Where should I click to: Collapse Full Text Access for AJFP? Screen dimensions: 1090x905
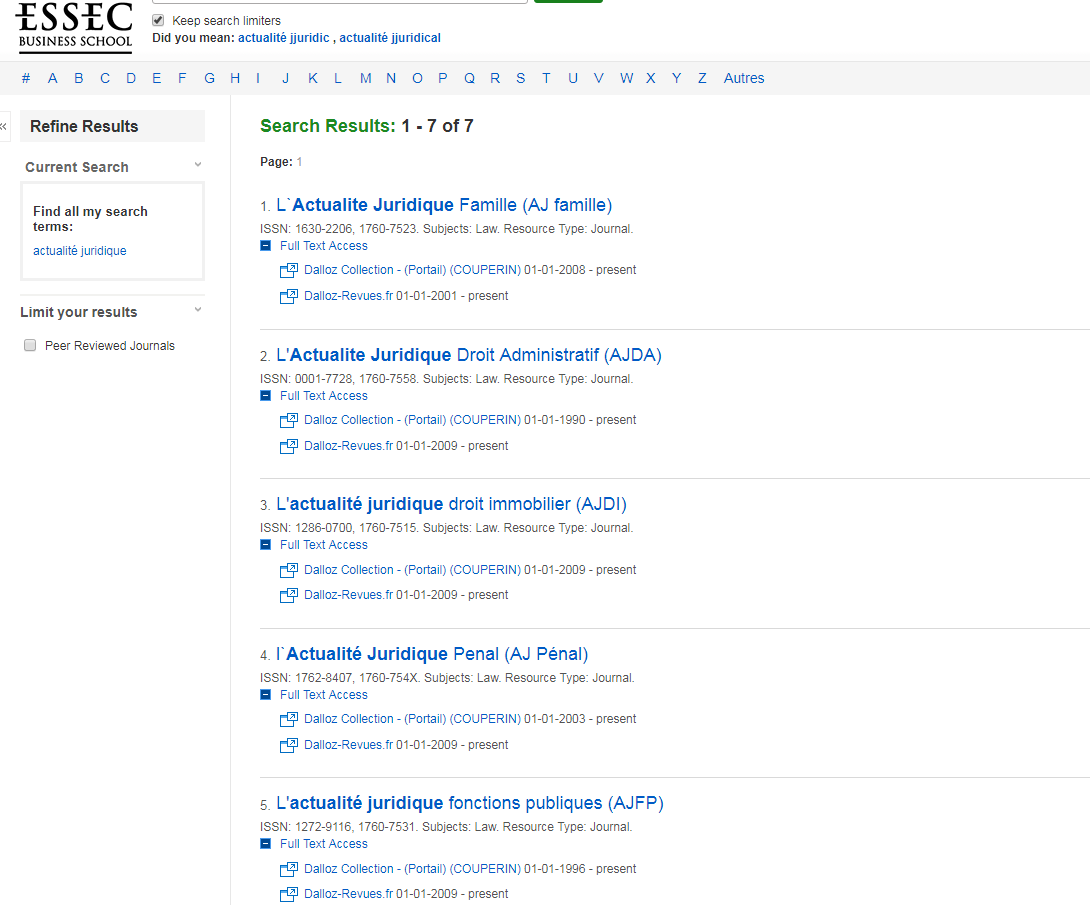click(266, 844)
